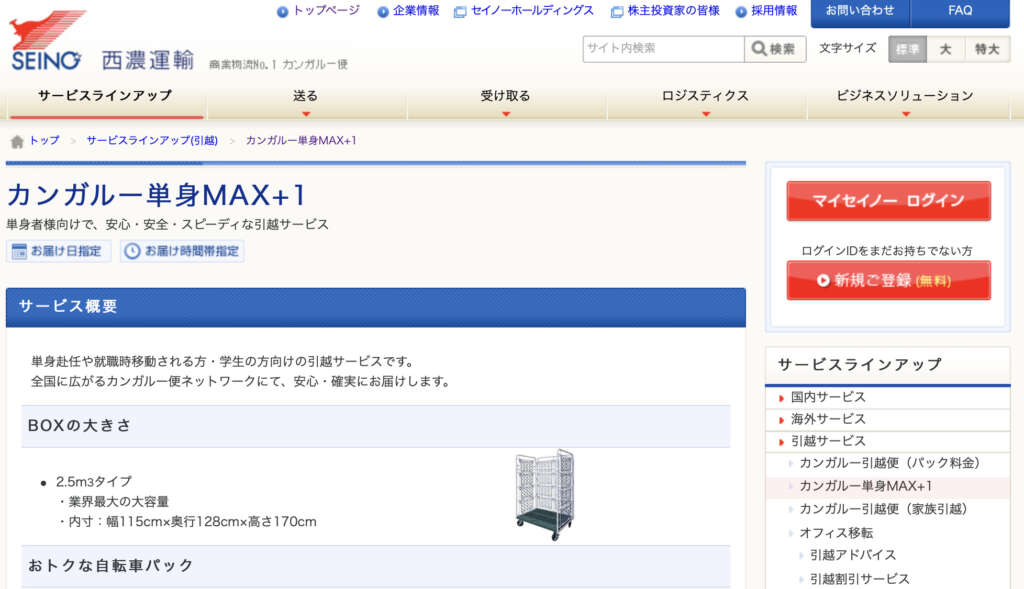Focus the サイト内検索 search field
The height and width of the screenshot is (589, 1024).
click(664, 49)
